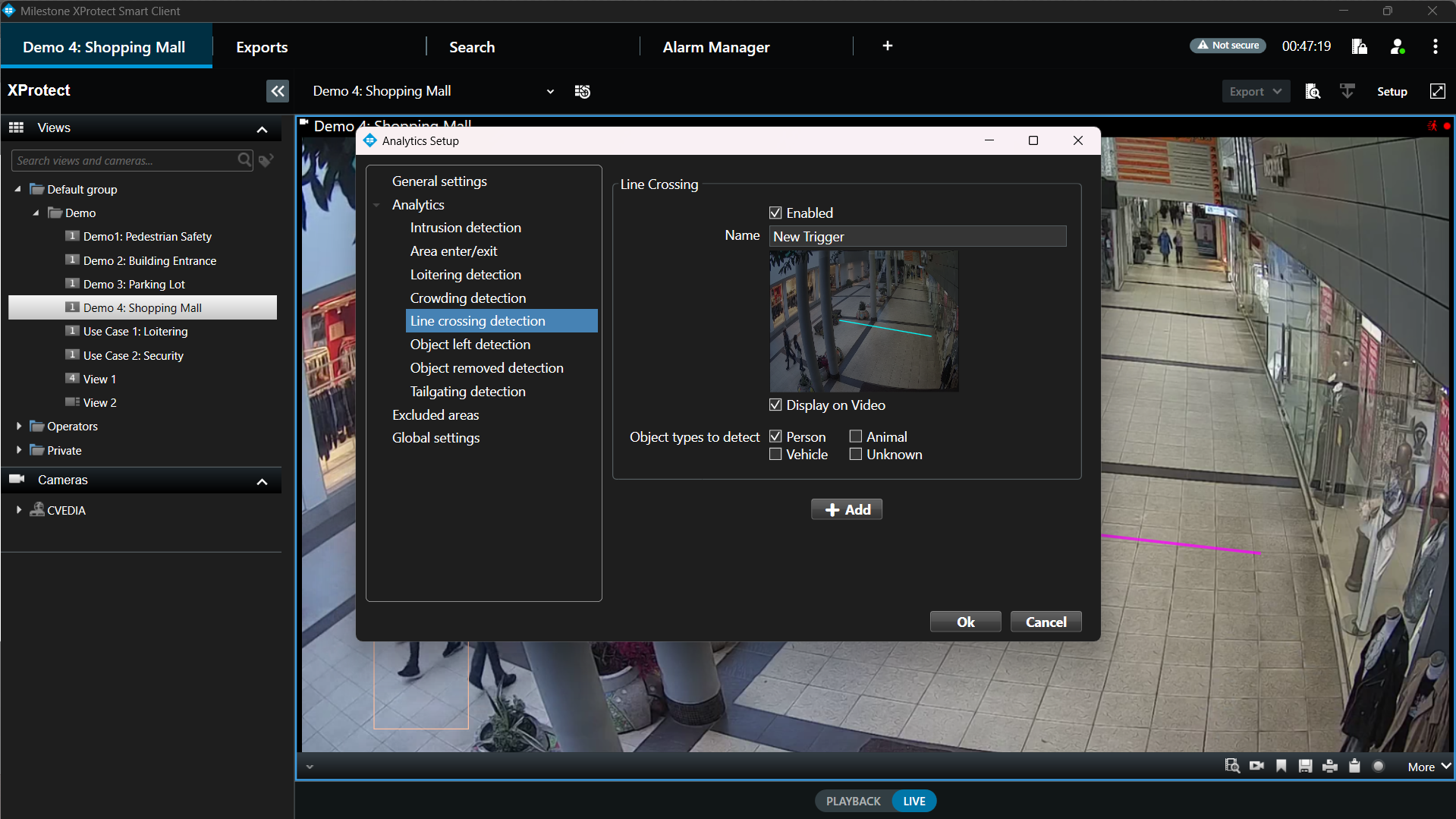Click the Cameras panel camera icon
Screen dimensions: 1456x819
[17, 479]
